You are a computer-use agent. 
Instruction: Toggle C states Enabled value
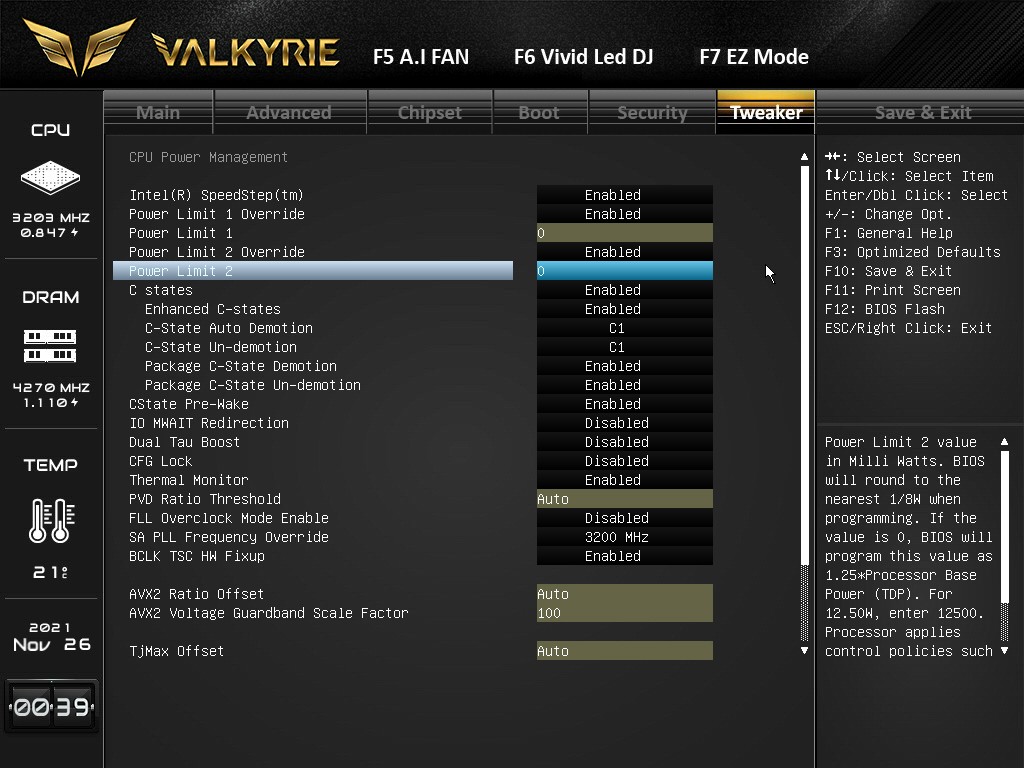point(624,289)
